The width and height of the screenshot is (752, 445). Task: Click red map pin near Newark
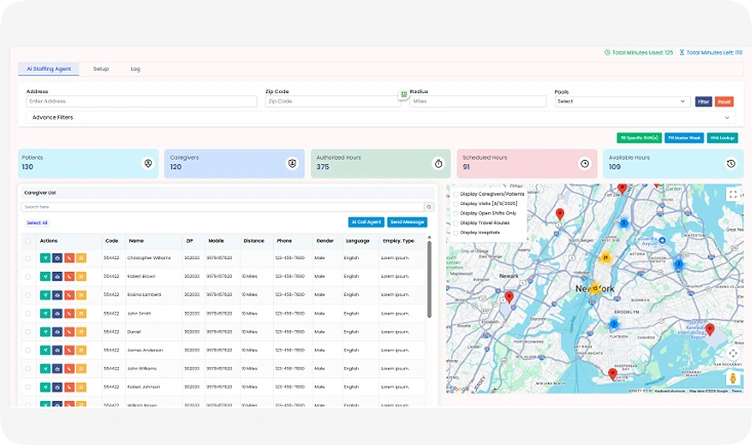tap(509, 297)
